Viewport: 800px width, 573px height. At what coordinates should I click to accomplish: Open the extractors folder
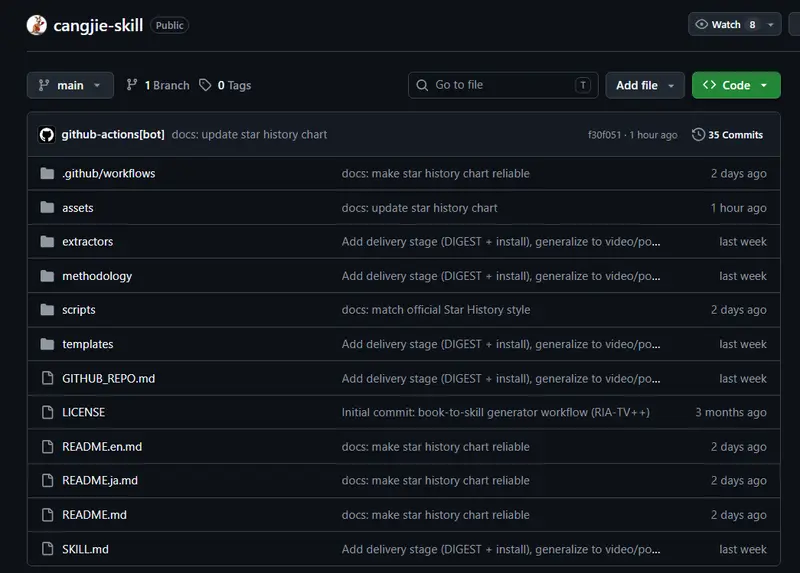coord(88,242)
